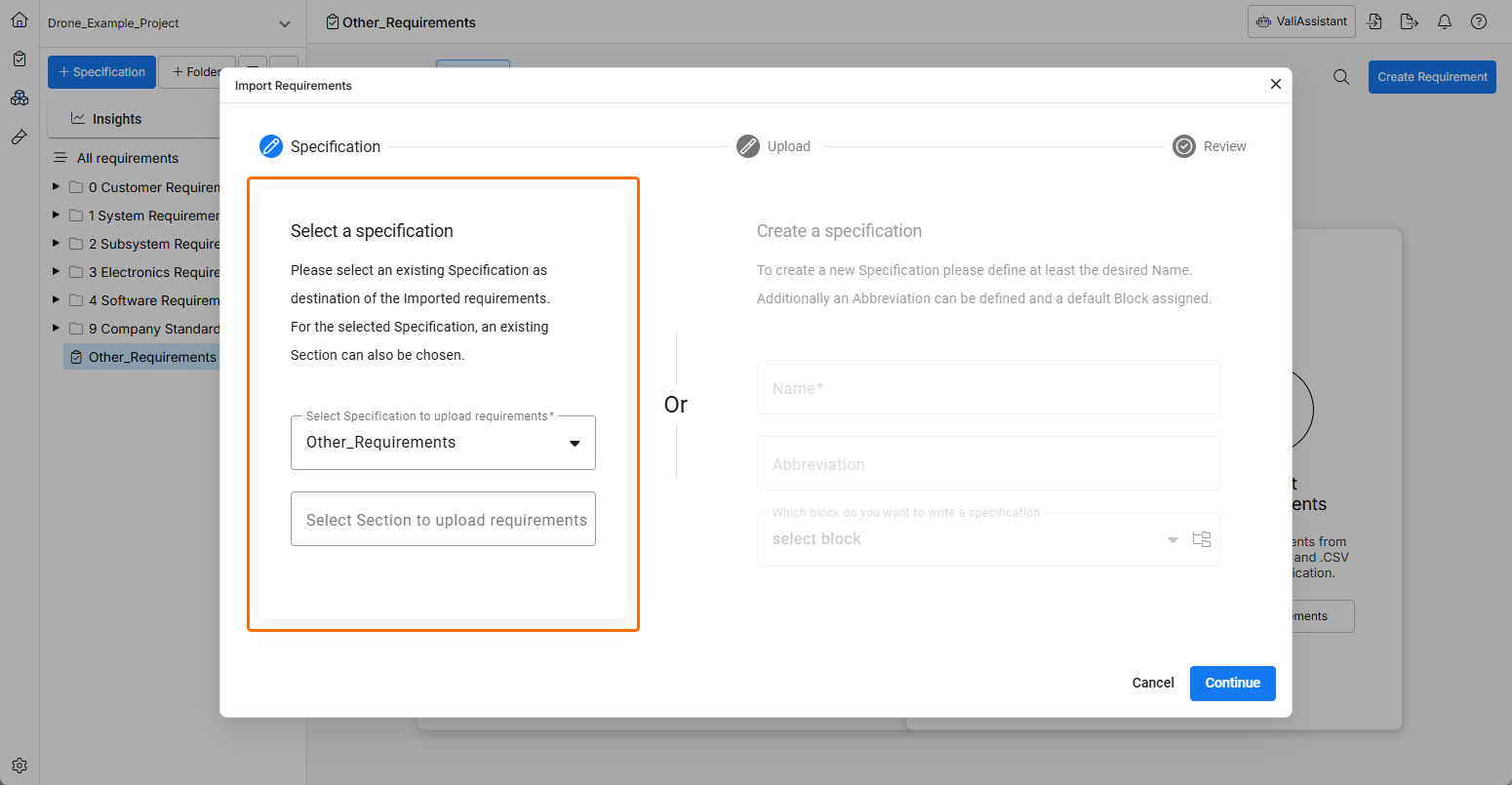Select the 0 Customer Requirements folder row

coord(145,187)
